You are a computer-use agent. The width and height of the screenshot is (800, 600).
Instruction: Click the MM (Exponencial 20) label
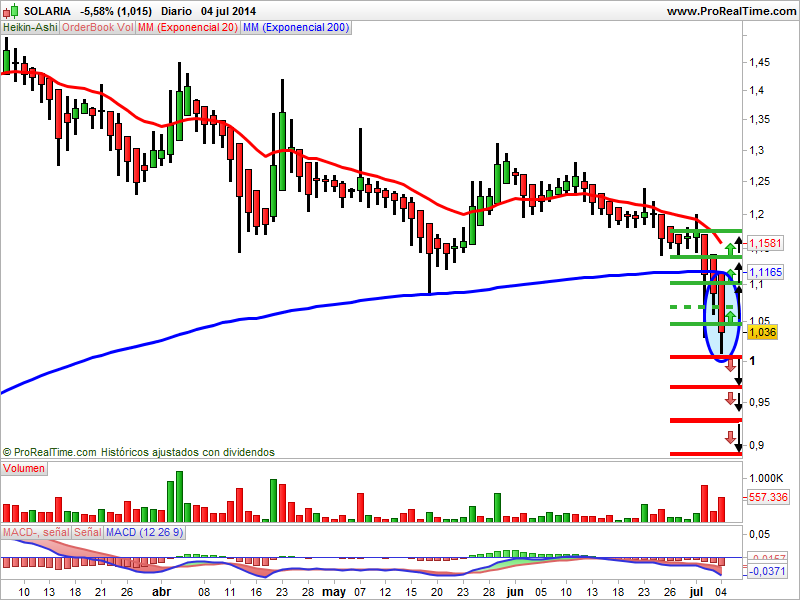[188, 28]
